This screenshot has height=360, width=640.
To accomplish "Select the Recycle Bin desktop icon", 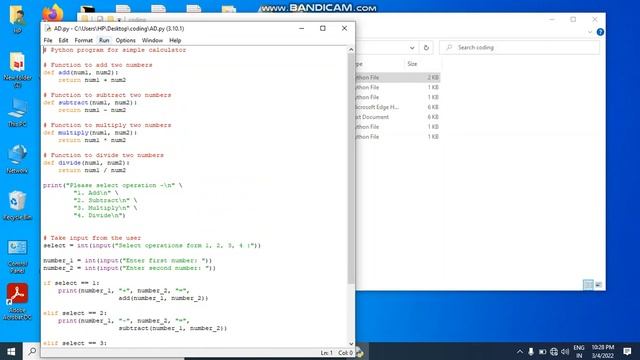I will 17,206.
